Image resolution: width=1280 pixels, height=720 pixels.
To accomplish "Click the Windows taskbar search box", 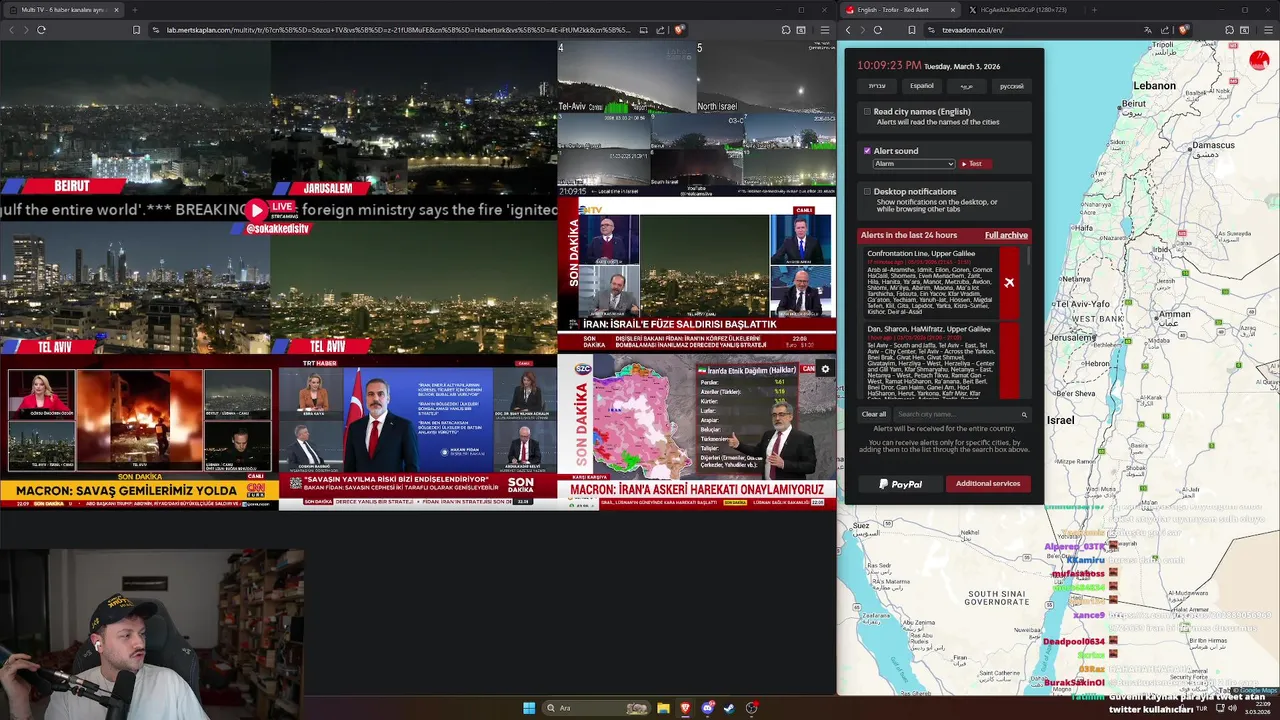I will (597, 708).
